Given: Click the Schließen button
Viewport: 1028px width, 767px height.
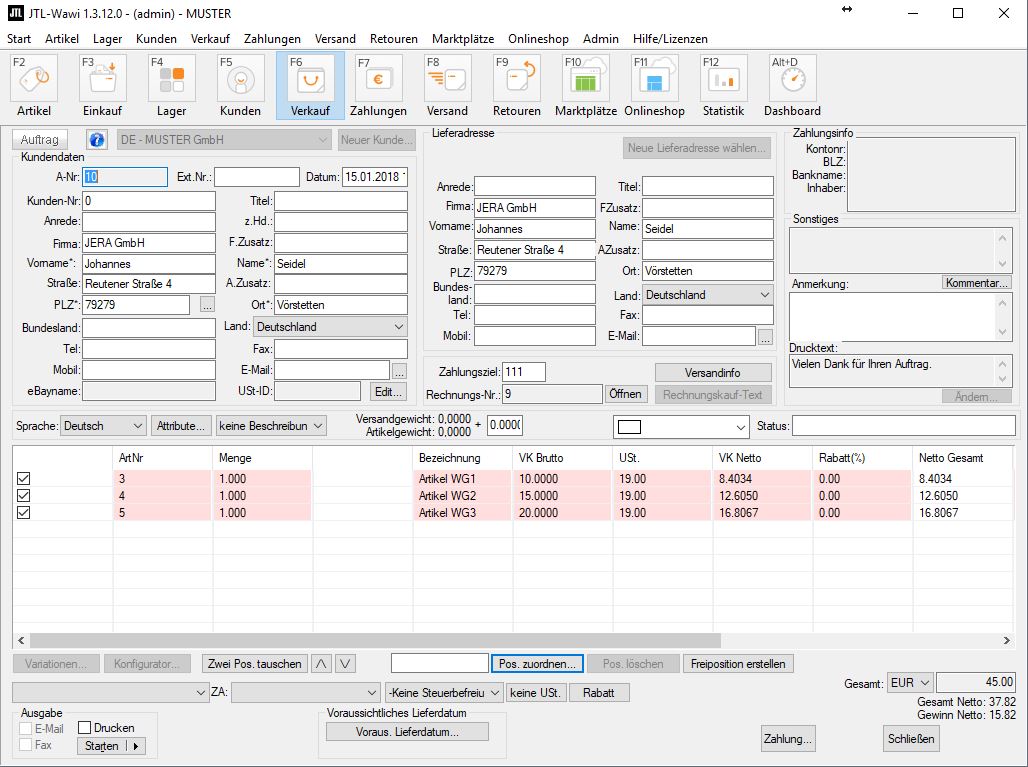Looking at the screenshot, I should coord(911,739).
